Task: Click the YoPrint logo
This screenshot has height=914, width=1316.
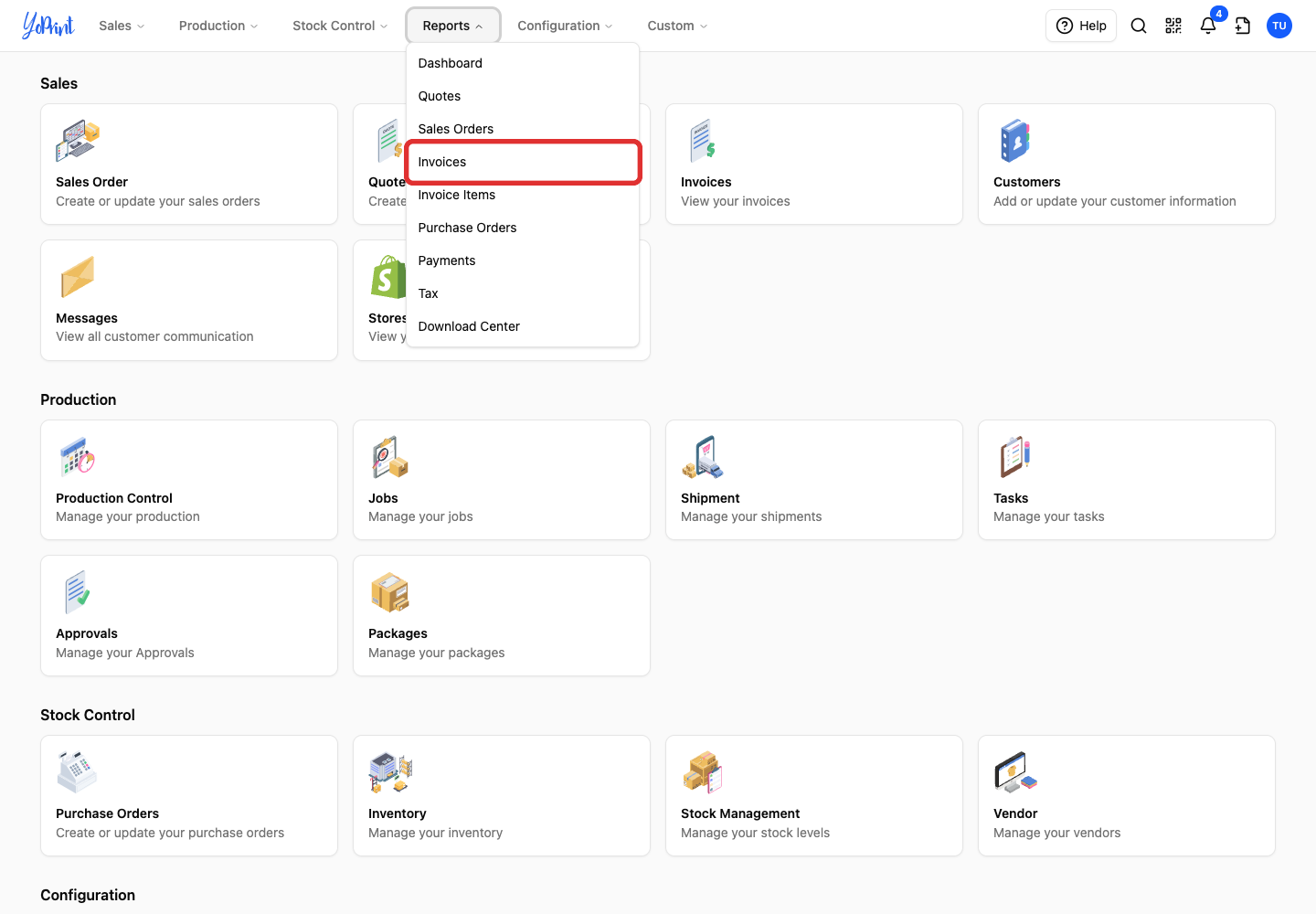Action: click(x=48, y=26)
